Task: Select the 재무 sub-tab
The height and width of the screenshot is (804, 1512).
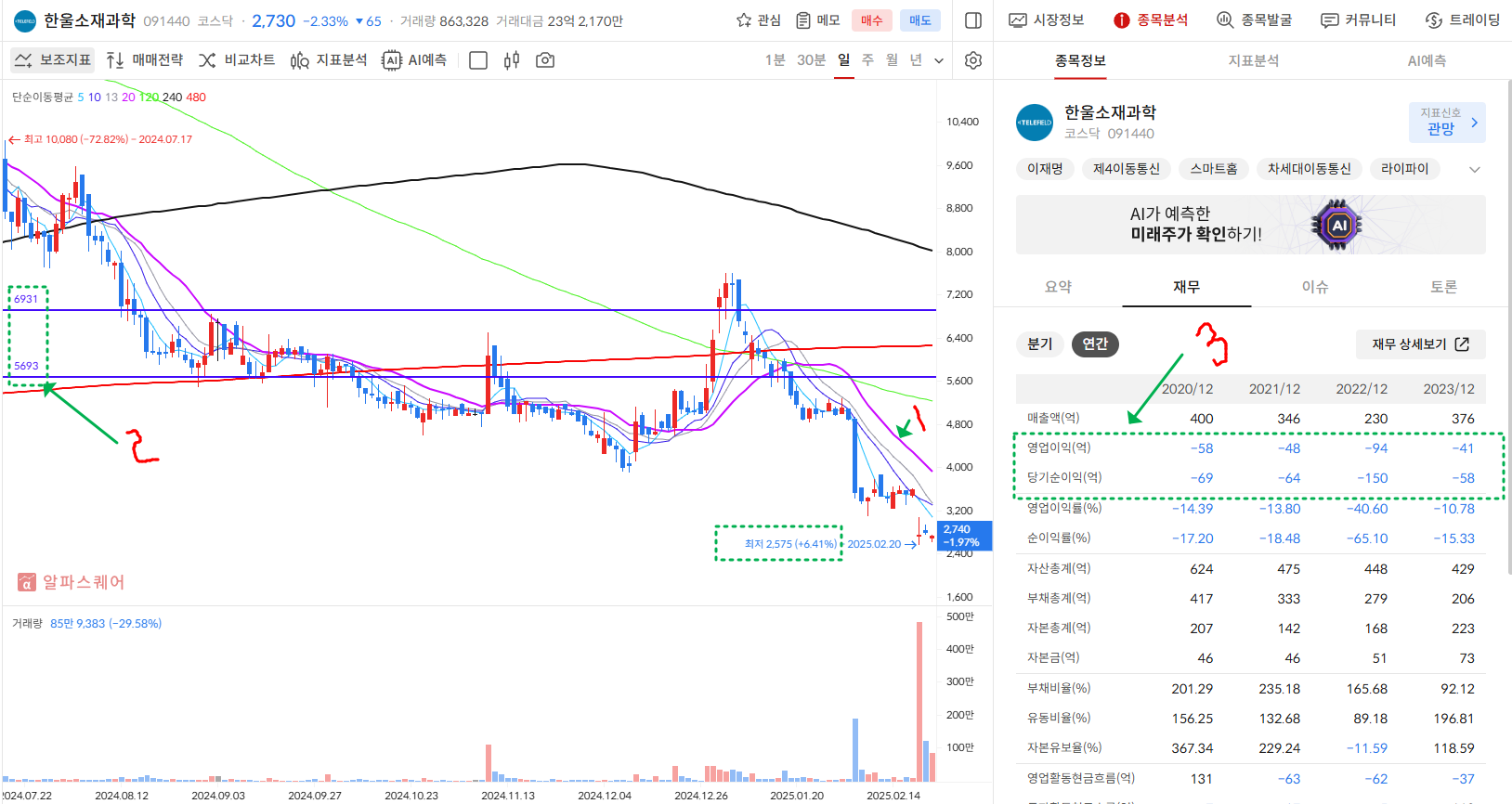Action: point(1186,287)
